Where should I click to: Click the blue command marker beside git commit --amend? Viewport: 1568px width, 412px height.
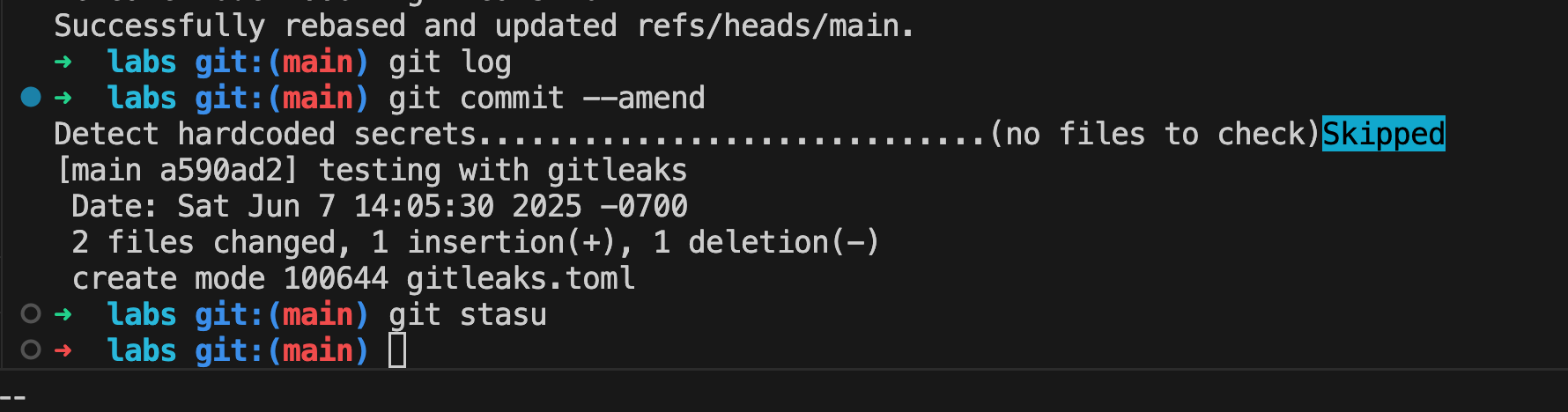[31, 98]
